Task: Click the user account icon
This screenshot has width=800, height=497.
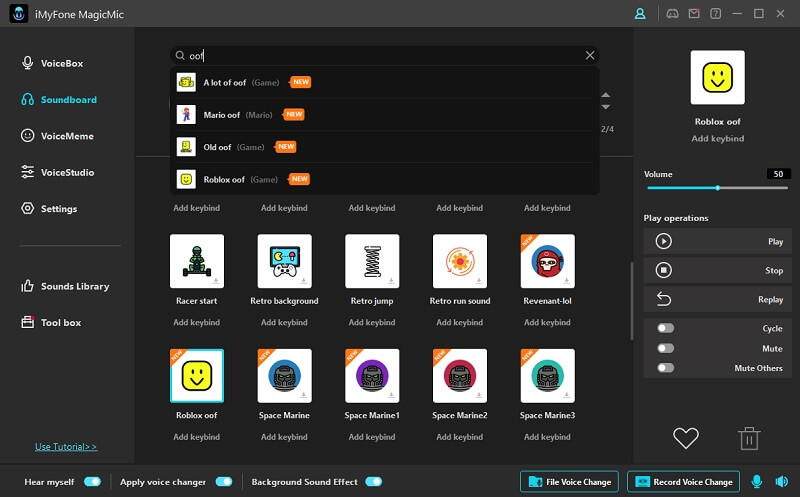Action: [x=640, y=14]
